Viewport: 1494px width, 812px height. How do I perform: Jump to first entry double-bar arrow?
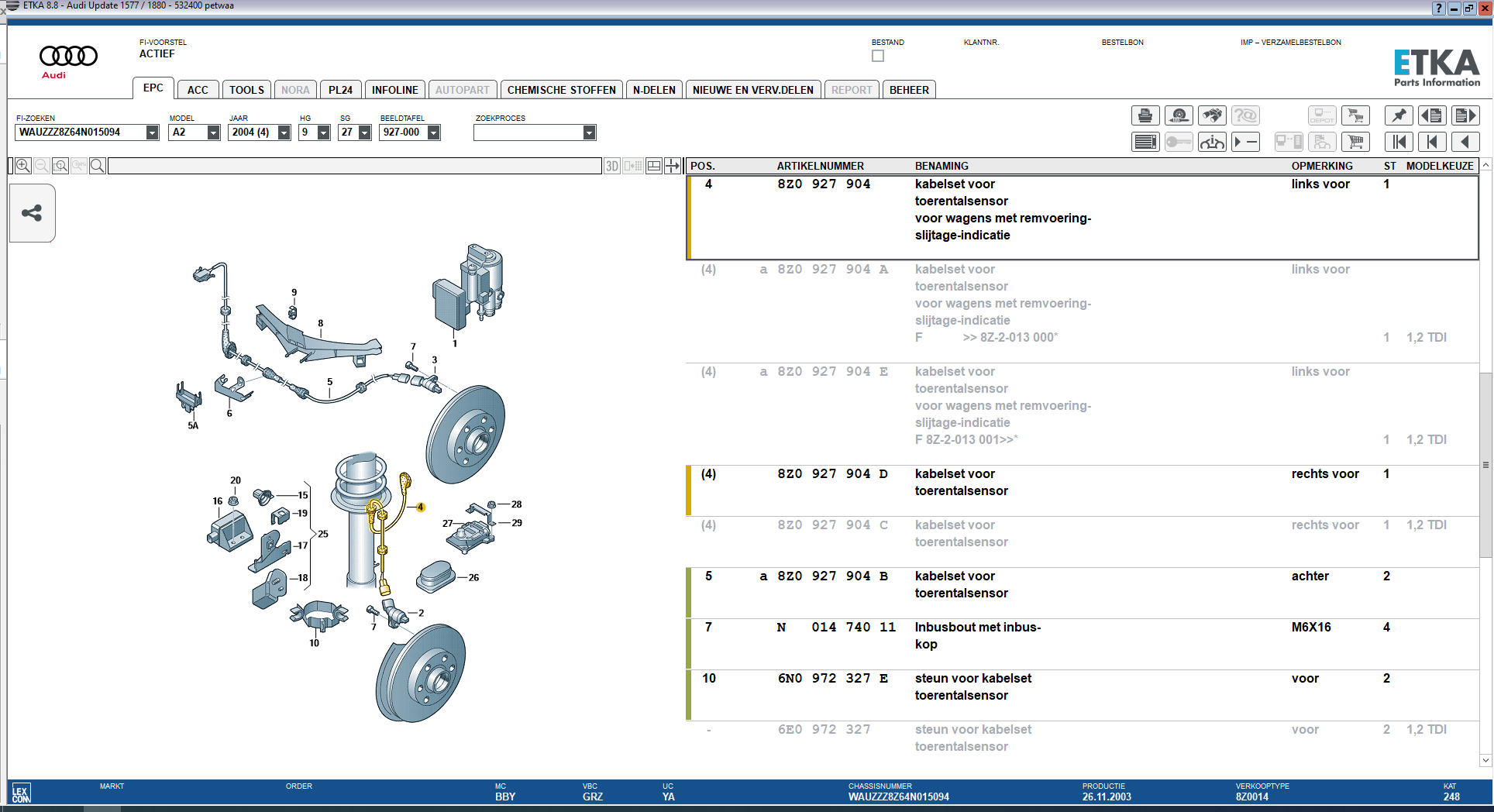[x=1399, y=142]
